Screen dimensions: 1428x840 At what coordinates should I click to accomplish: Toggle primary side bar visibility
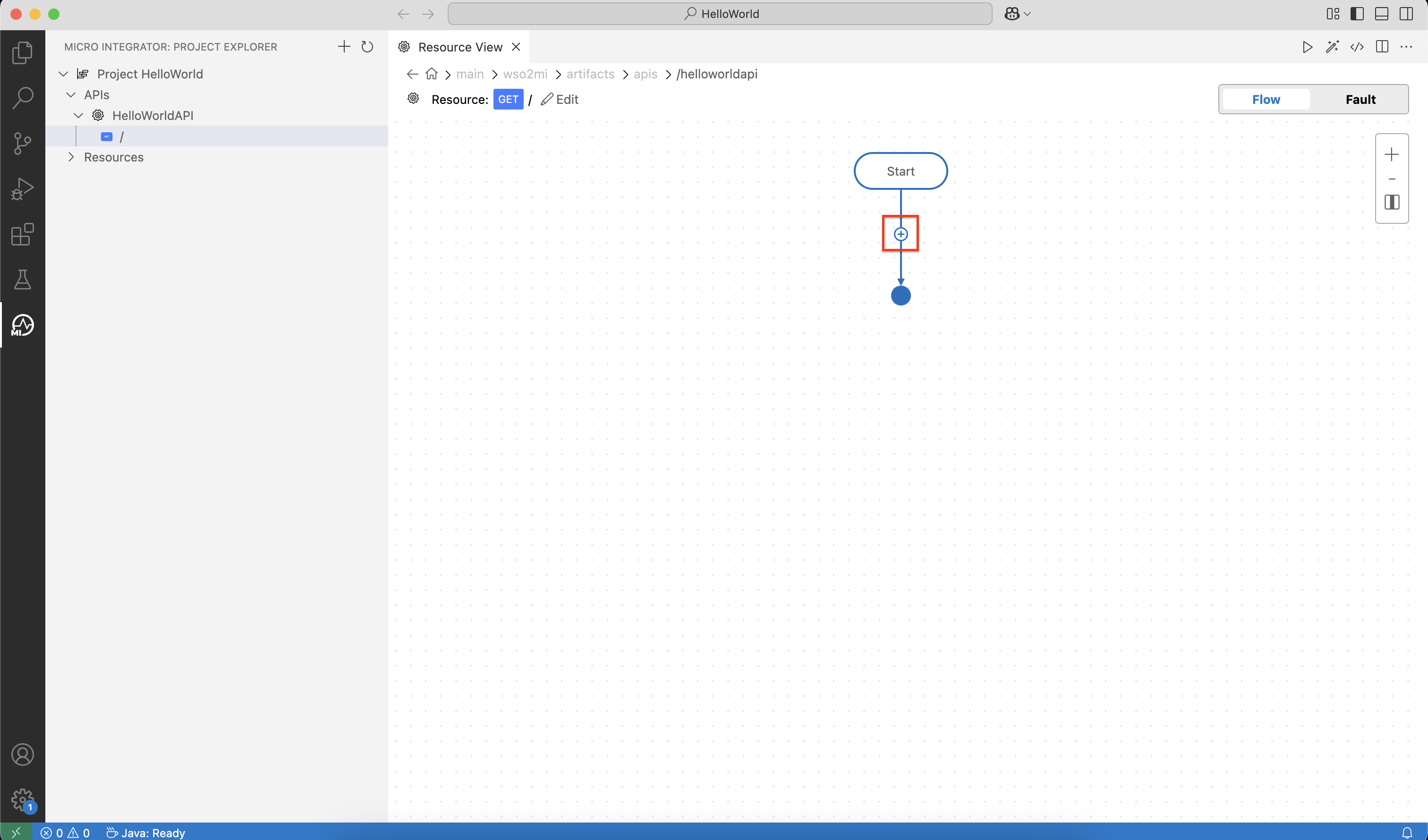pos(1357,14)
